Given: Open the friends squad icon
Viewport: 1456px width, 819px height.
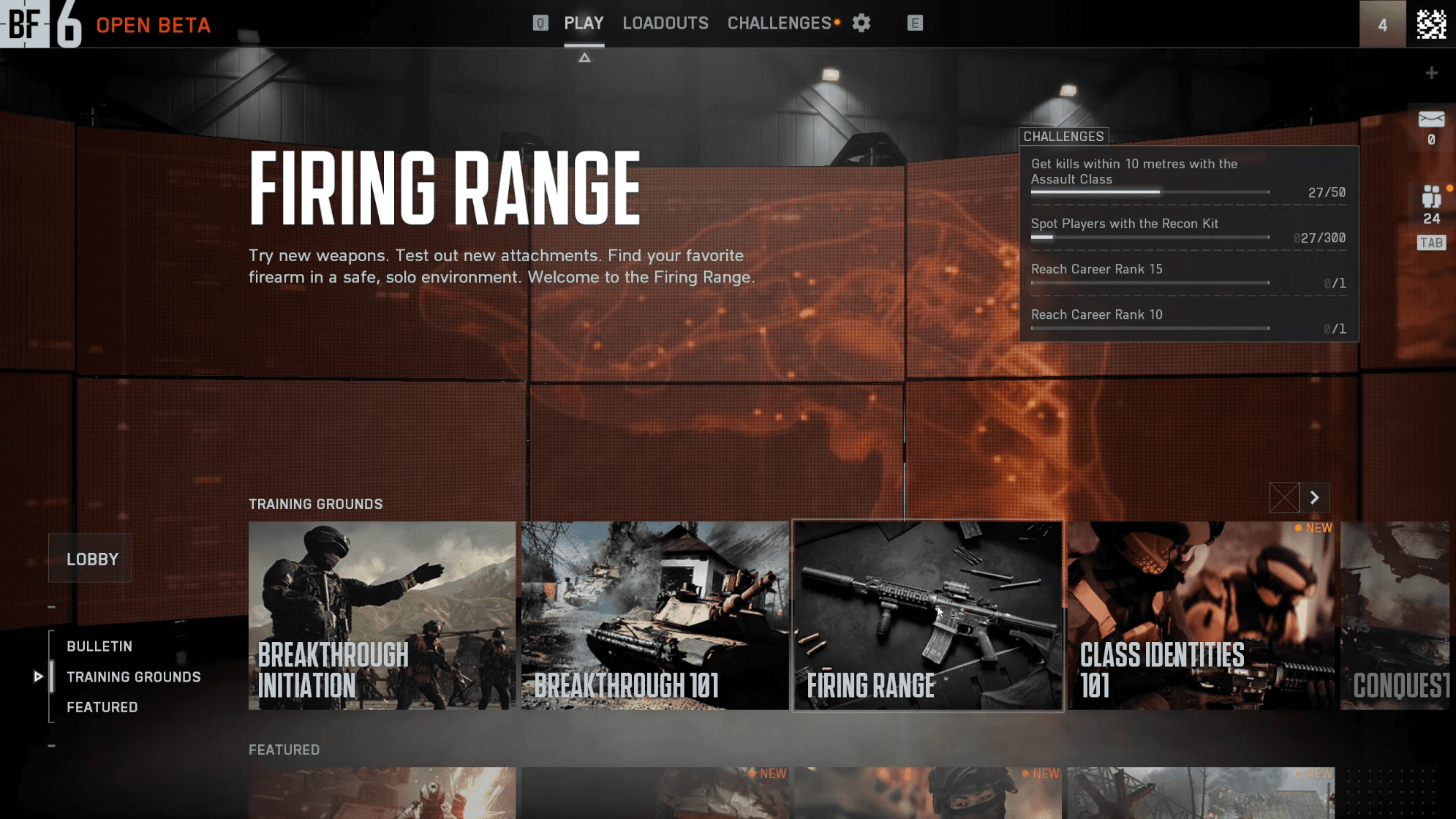Looking at the screenshot, I should pos(1431,197).
